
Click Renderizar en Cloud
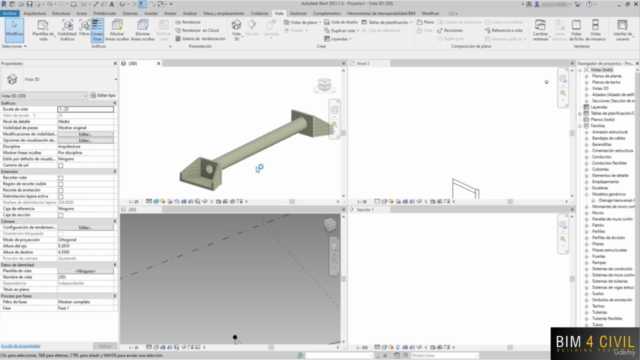click(197, 30)
